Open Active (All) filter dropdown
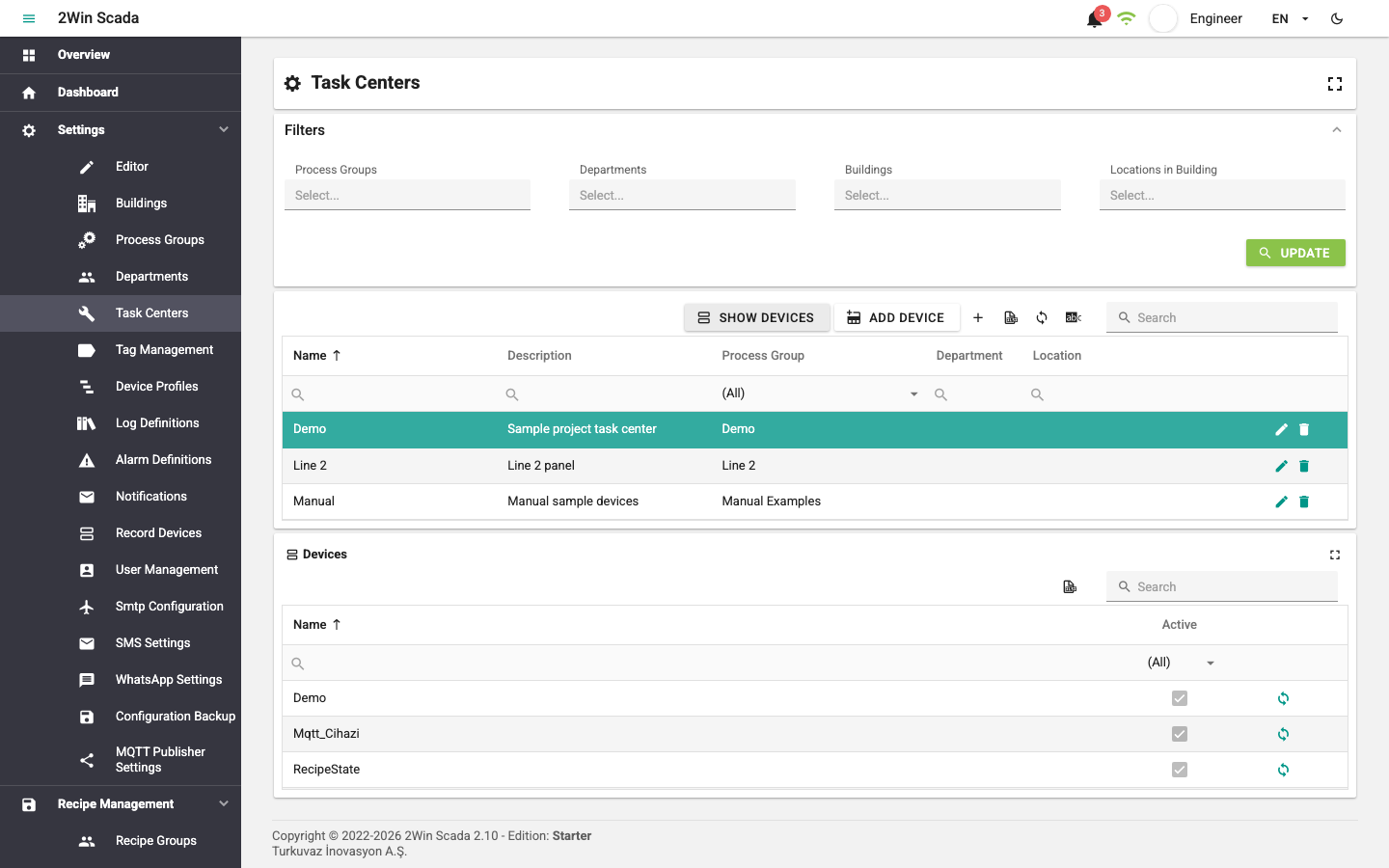 point(1180,663)
